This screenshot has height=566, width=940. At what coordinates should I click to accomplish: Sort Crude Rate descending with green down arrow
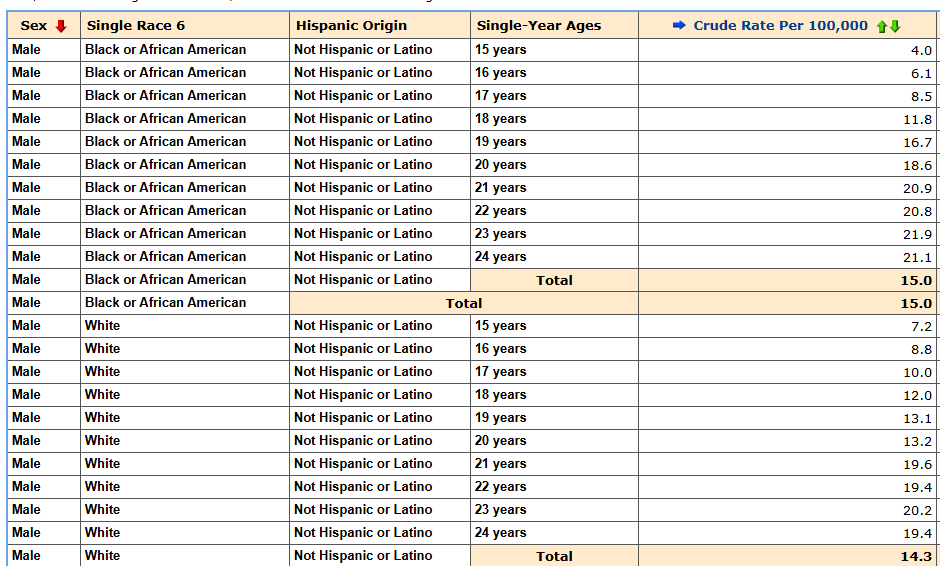tap(895, 26)
